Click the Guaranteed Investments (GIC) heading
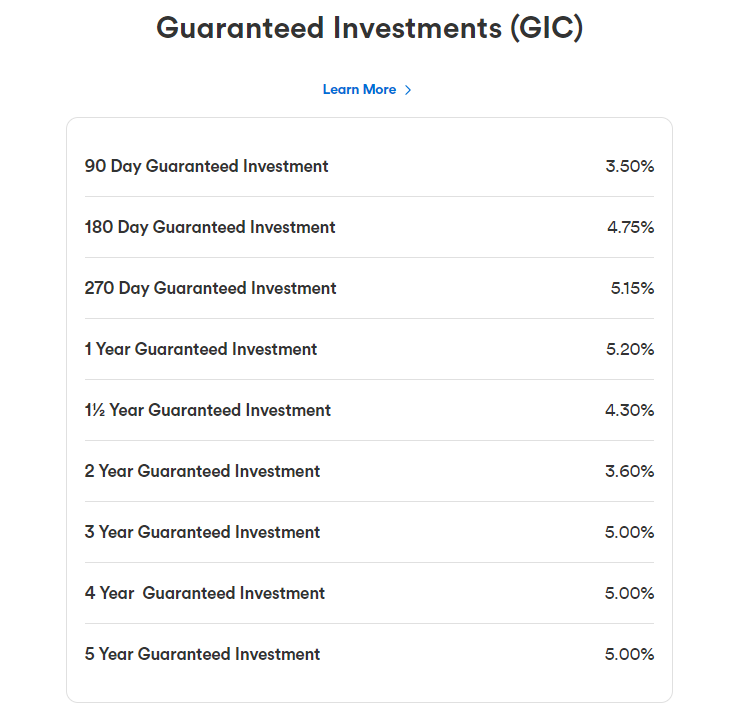Screen dimensions: 733x713 (369, 28)
